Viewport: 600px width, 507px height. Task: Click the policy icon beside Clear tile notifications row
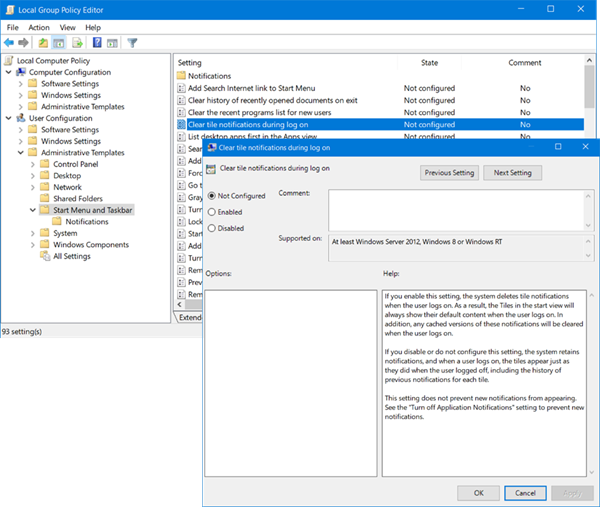[x=181, y=125]
